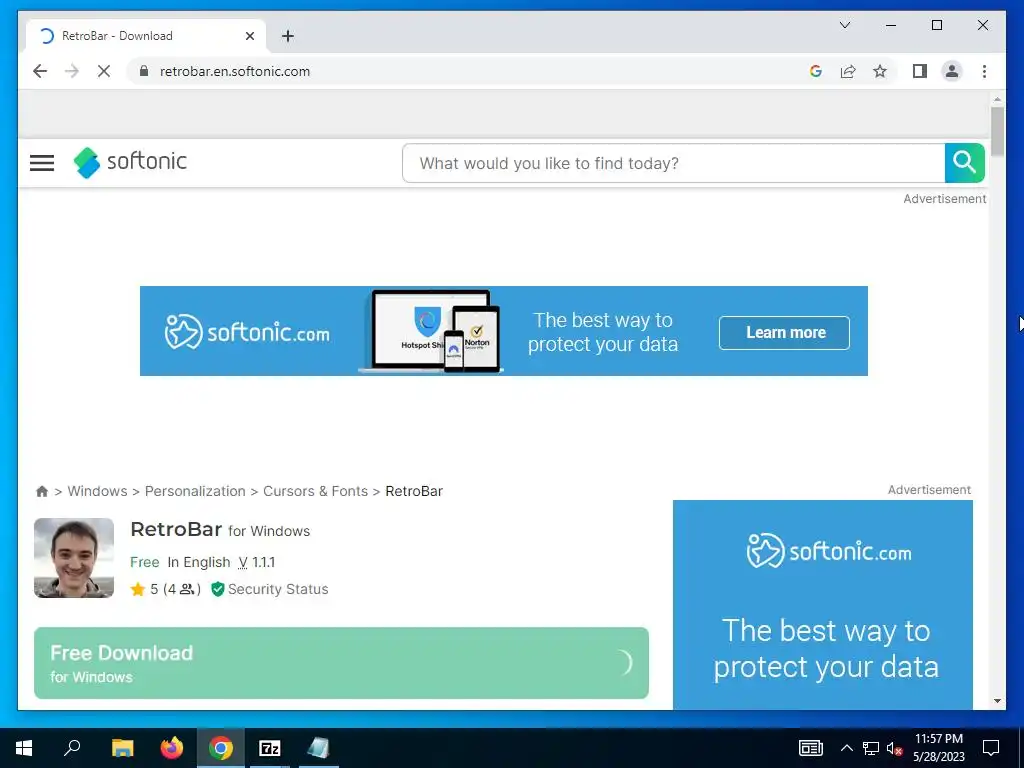This screenshot has height=768, width=1024.
Task: View site security lock info
Action: tap(144, 71)
